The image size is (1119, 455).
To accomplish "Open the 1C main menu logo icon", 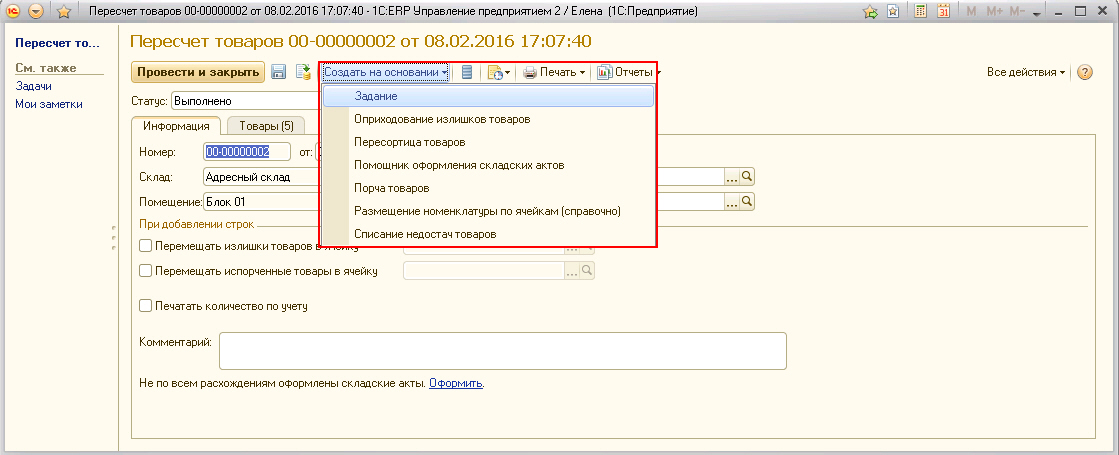I will point(14,11).
